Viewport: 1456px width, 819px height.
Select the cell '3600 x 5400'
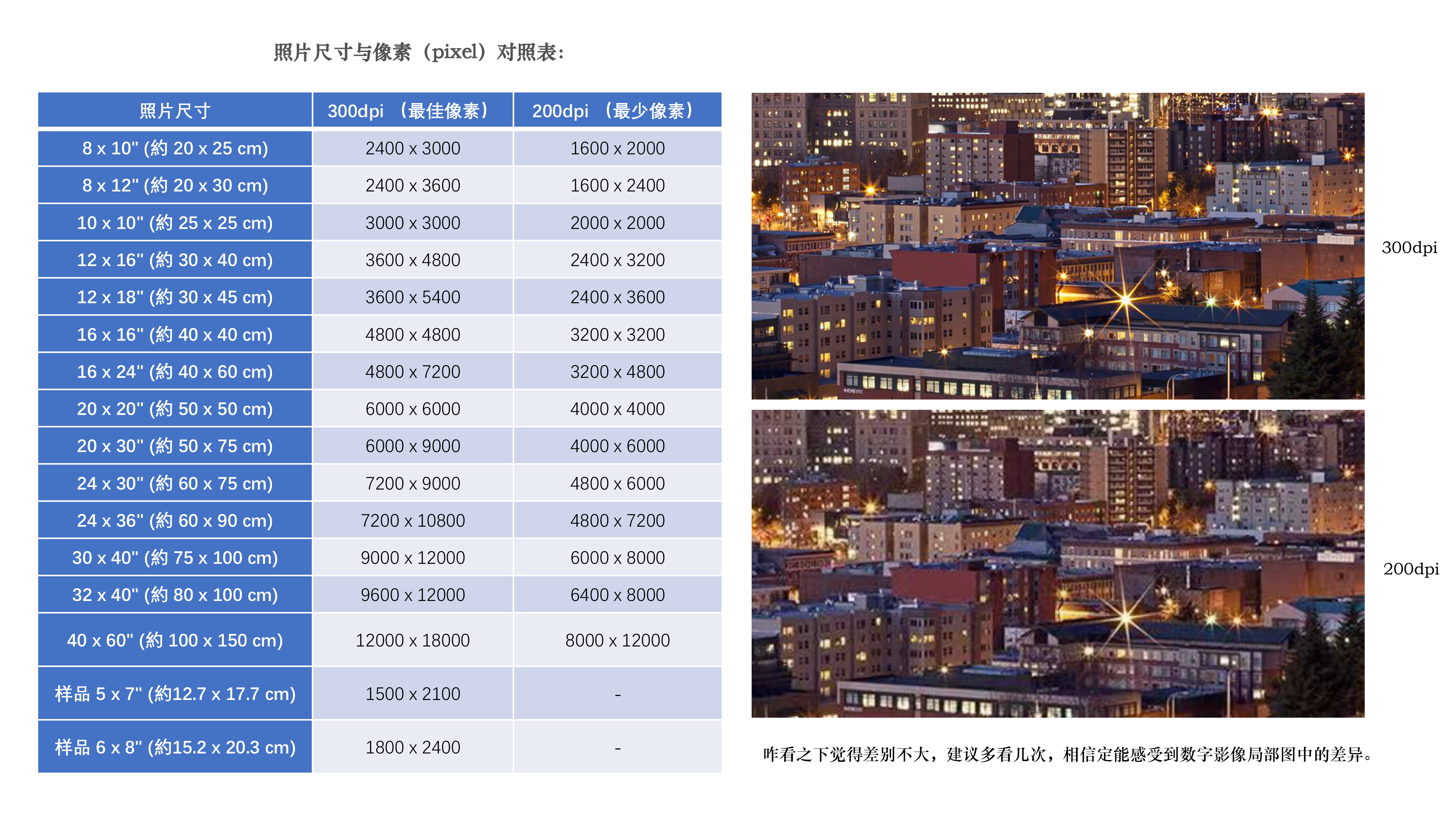tap(413, 297)
